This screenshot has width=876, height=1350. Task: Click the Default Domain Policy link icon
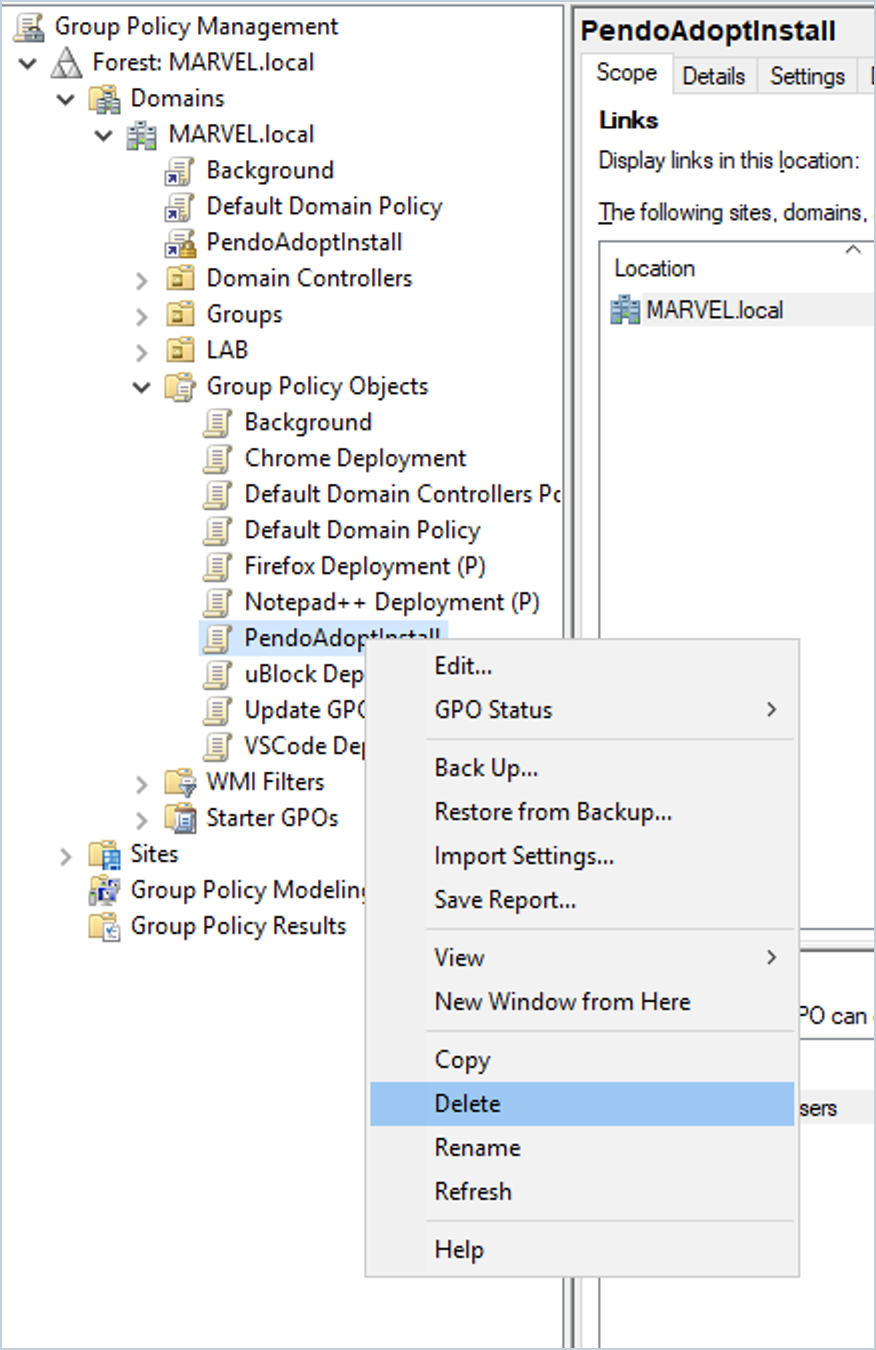(181, 207)
